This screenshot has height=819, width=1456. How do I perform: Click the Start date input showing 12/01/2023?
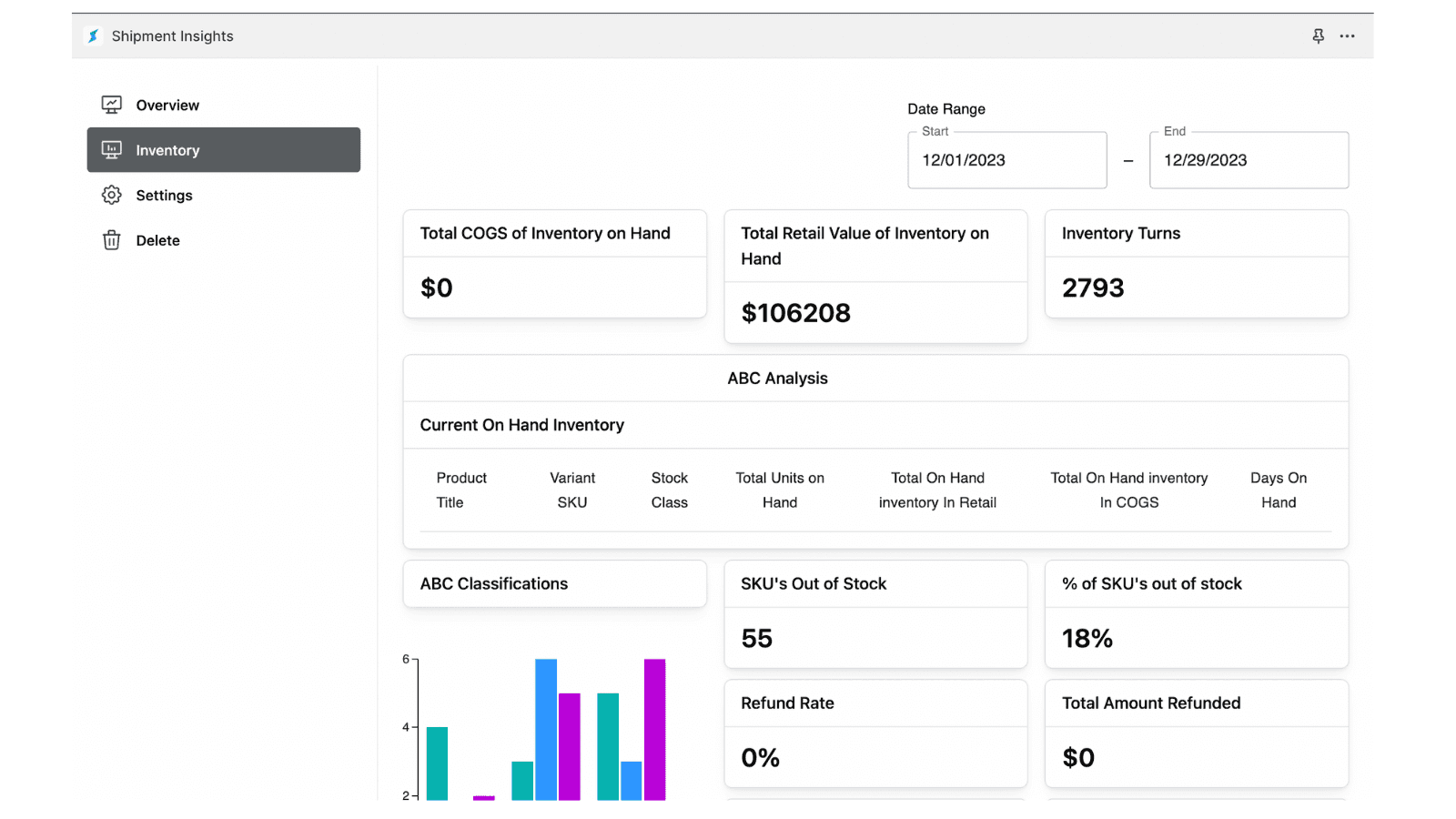pos(1006,160)
